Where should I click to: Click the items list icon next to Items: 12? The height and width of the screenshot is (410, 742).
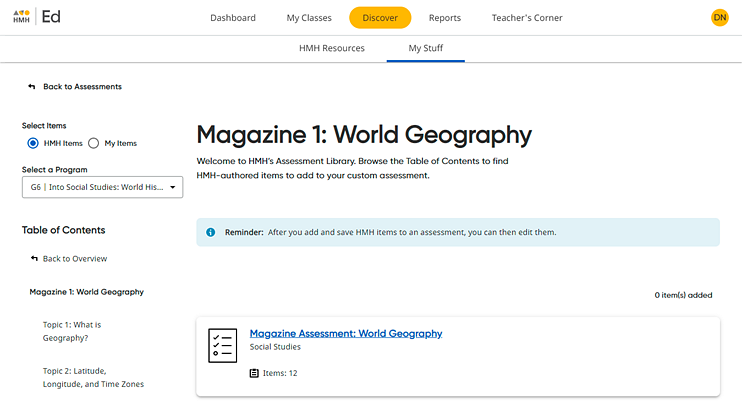click(254, 373)
